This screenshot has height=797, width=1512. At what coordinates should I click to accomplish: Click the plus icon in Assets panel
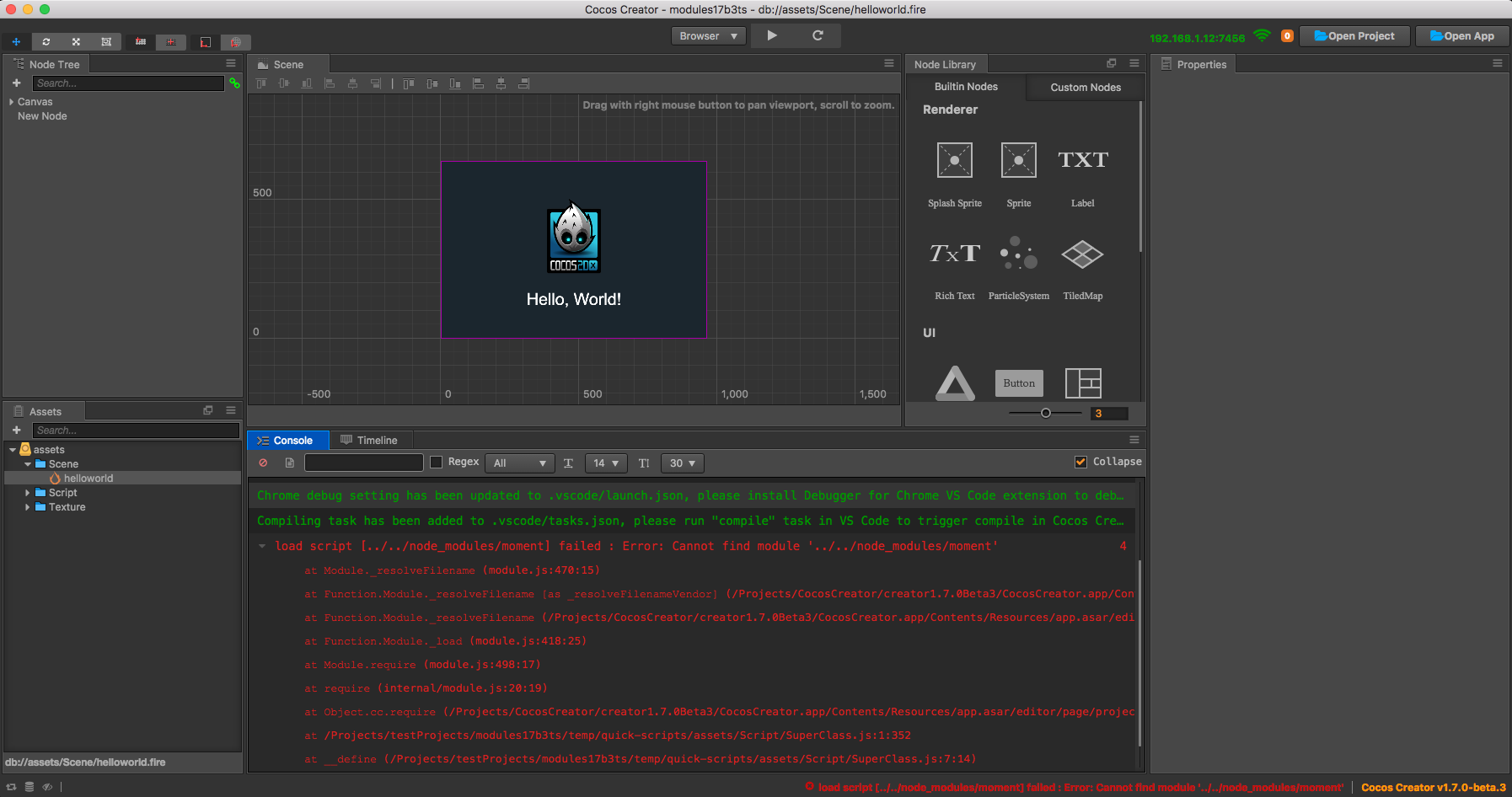coord(16,430)
